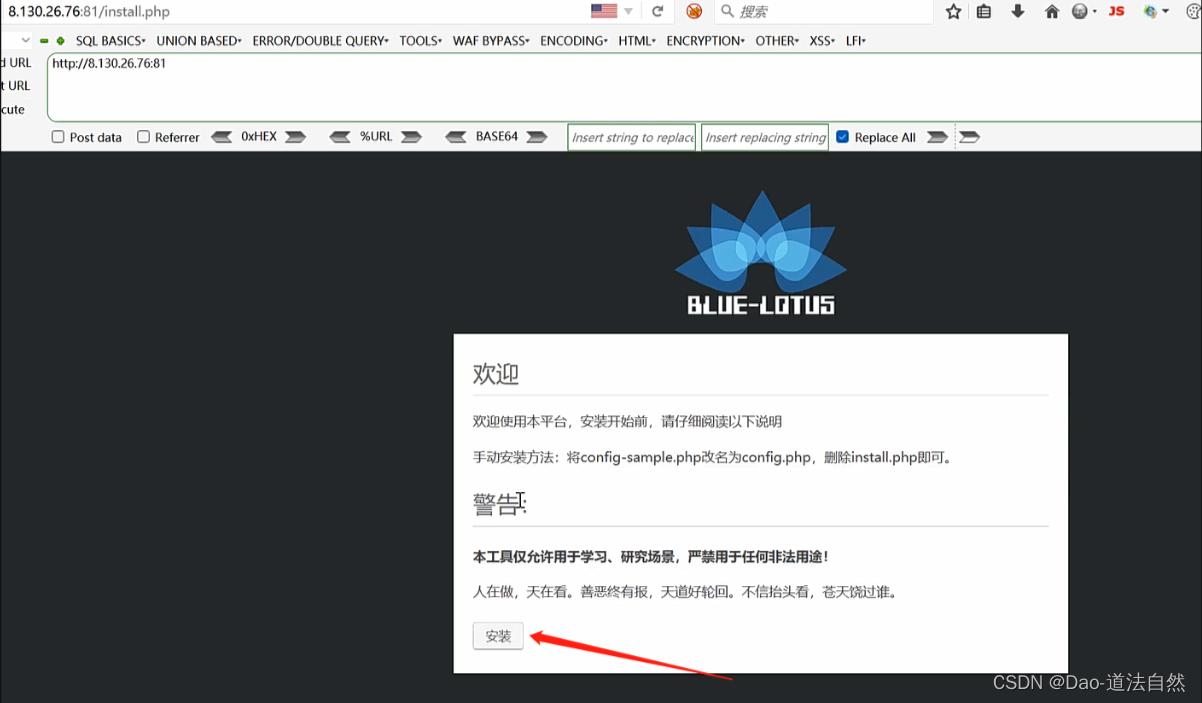
Task: Expand the SQL BASICS dropdown menu
Action: pos(110,41)
